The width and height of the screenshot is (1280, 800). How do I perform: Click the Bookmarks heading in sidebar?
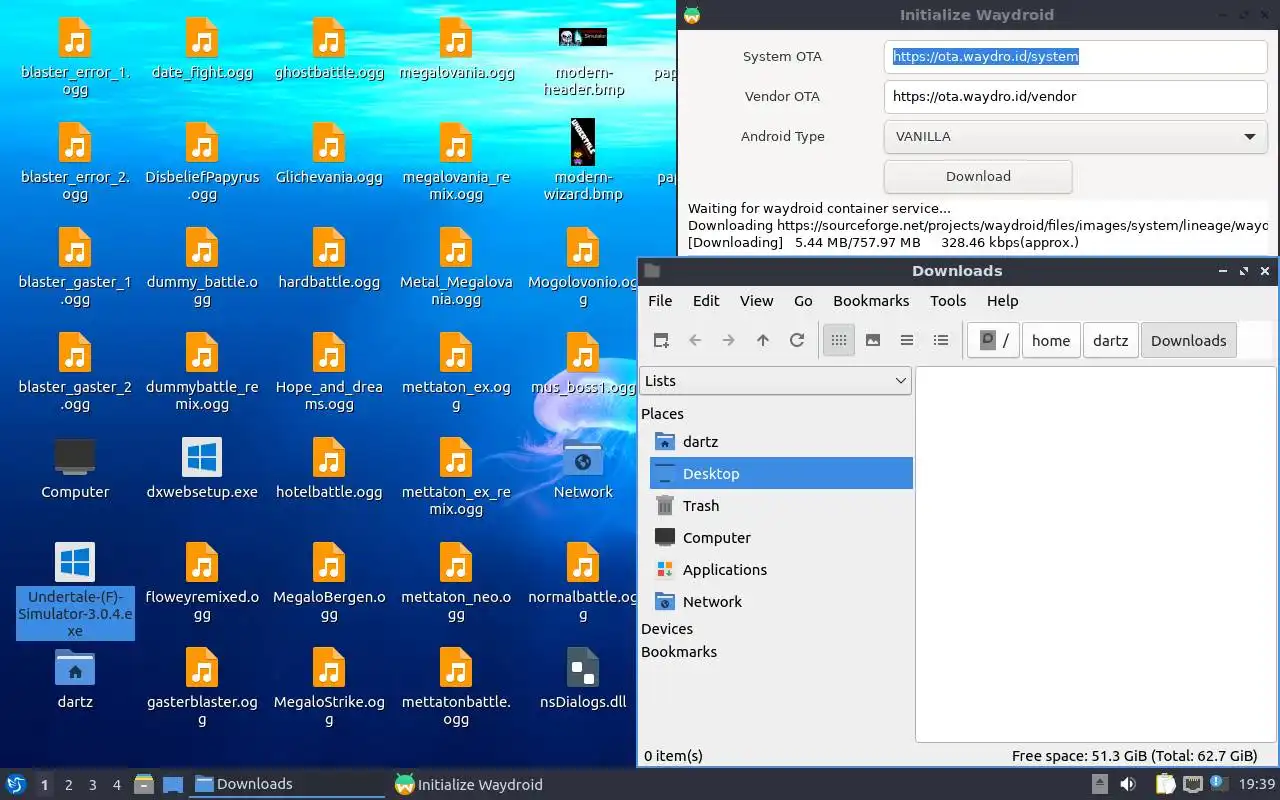tap(679, 652)
